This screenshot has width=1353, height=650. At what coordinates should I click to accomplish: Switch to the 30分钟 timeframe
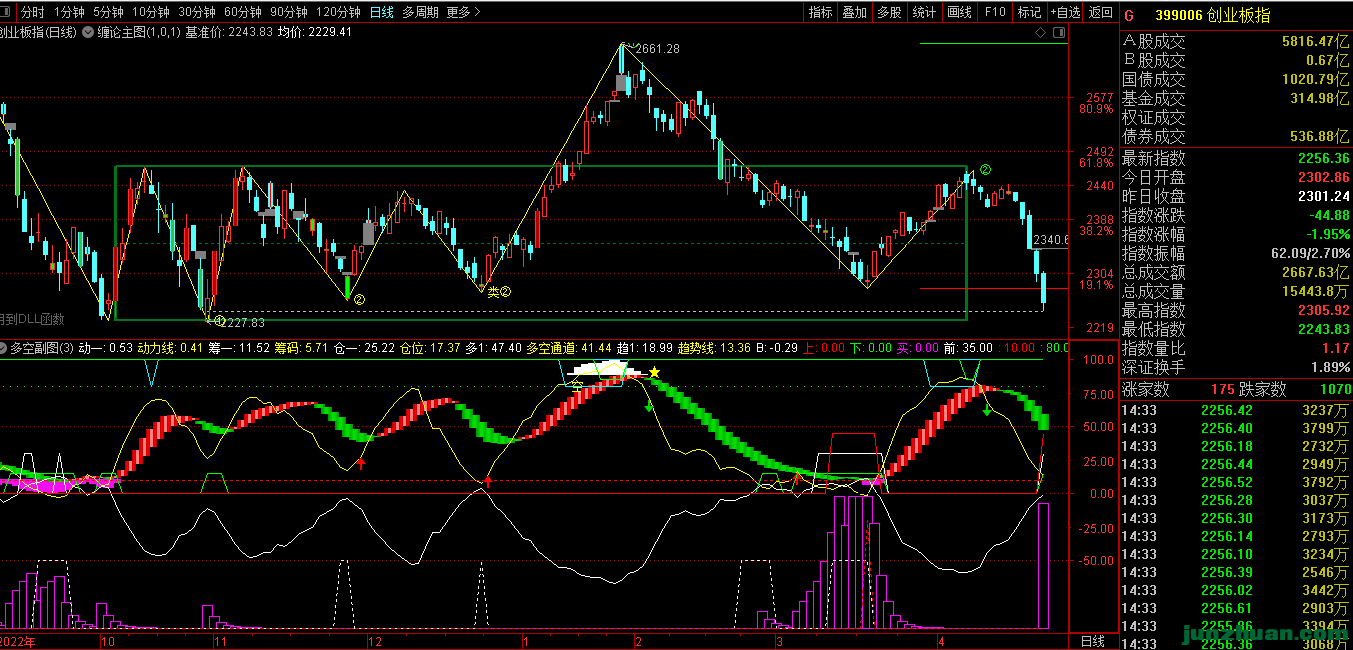197,12
